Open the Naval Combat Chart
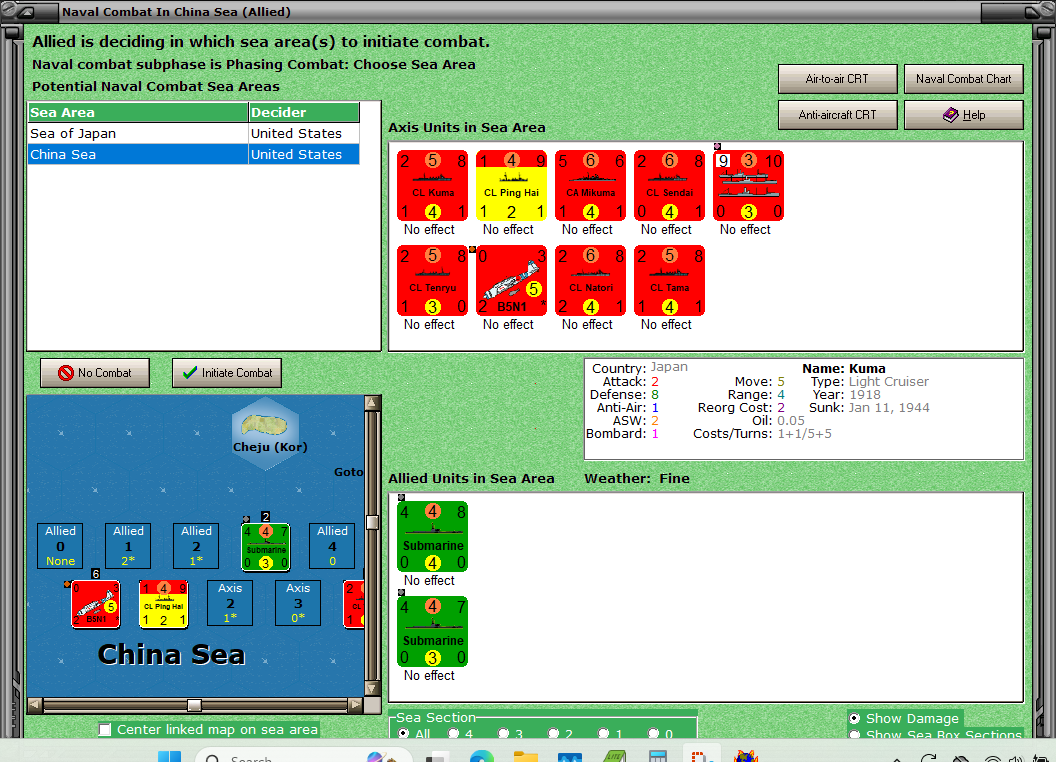Image resolution: width=1056 pixels, height=762 pixels. click(x=964, y=79)
